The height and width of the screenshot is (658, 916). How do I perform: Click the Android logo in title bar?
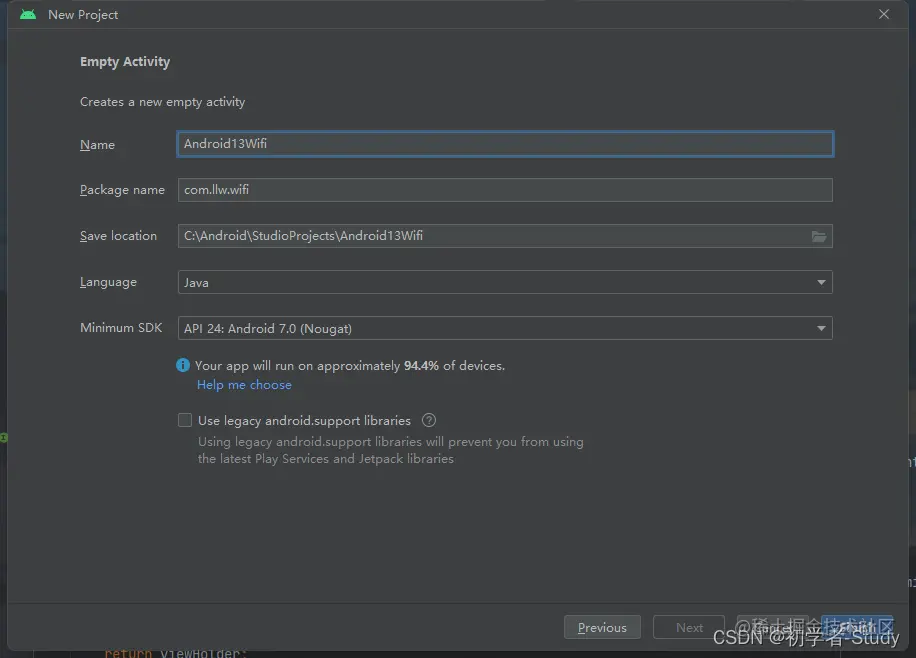(x=28, y=15)
